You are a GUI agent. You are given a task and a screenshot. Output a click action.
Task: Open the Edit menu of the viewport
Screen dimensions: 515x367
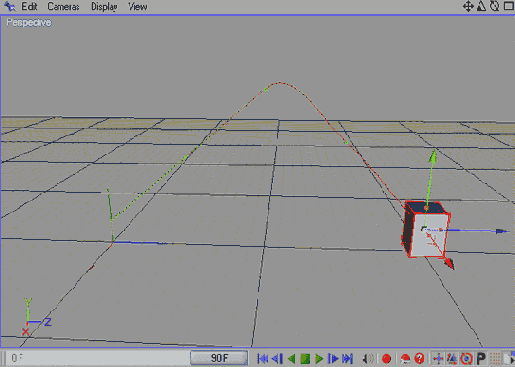[x=29, y=6]
